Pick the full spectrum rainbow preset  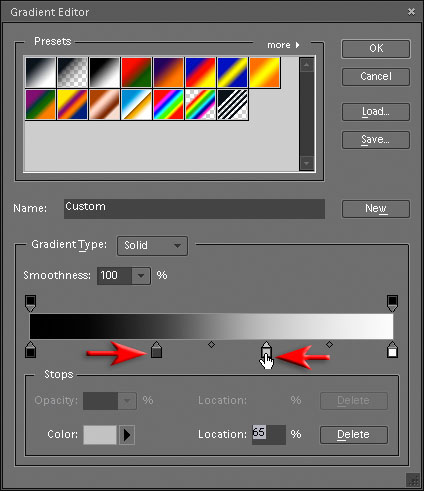(x=168, y=104)
